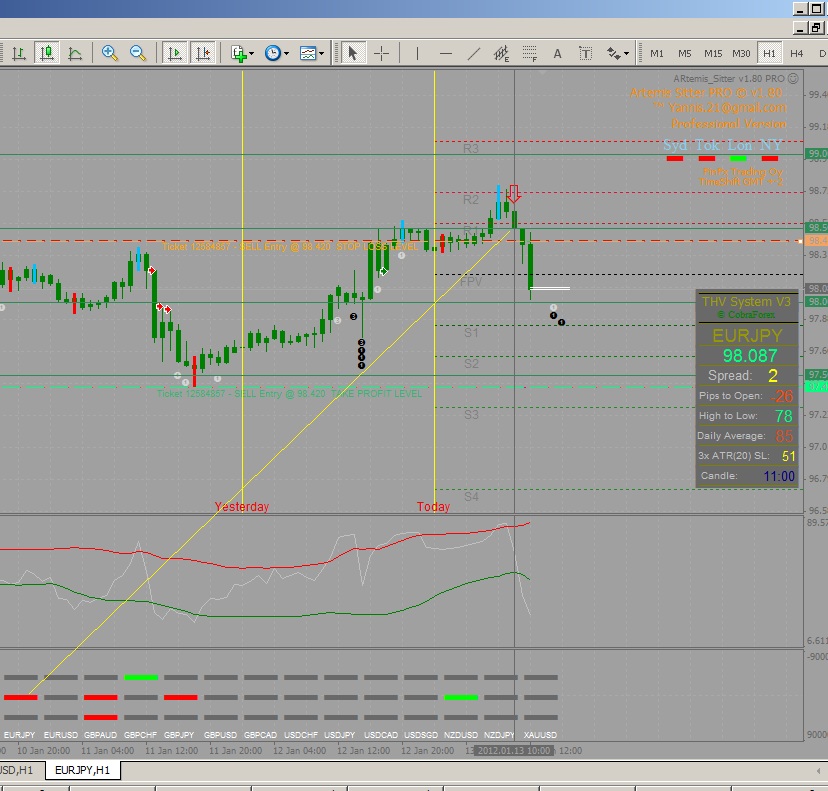Select the crosshair tool
The image size is (828, 791).
tap(381, 53)
